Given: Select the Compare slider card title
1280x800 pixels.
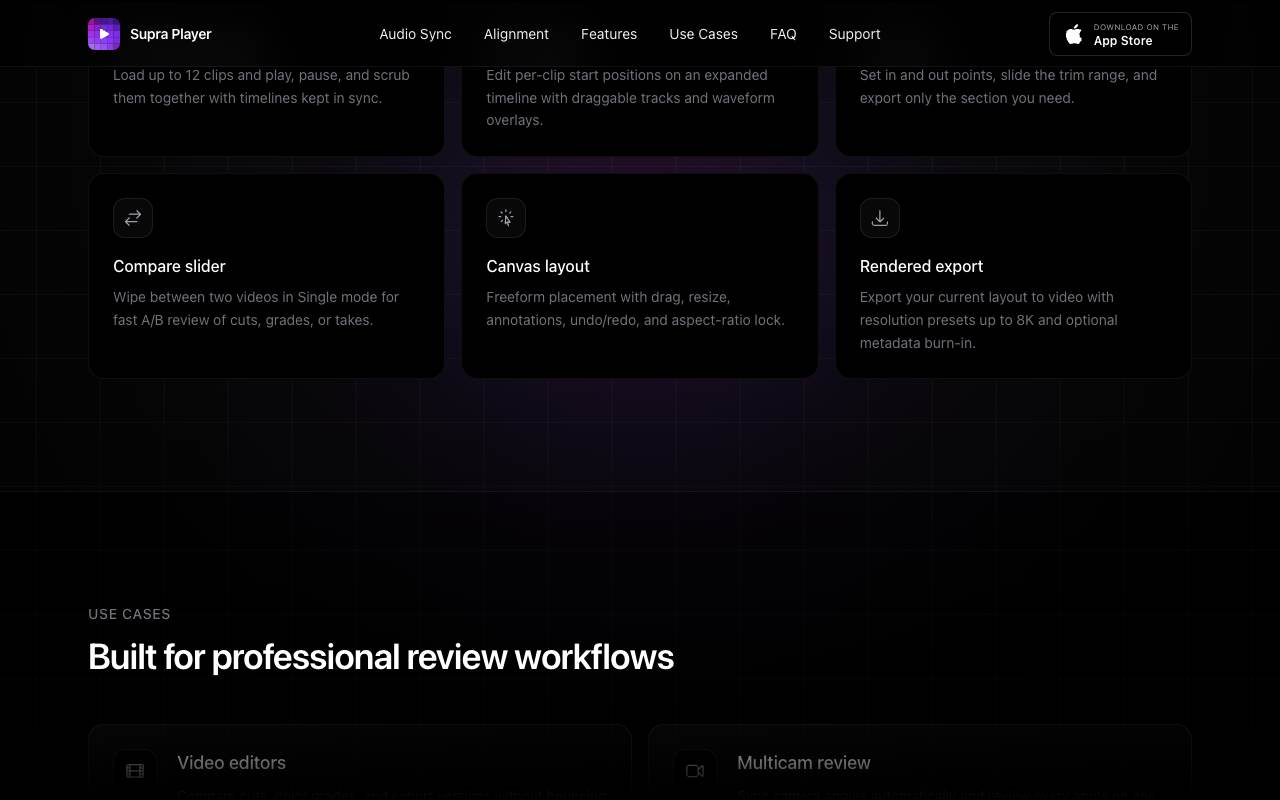Looking at the screenshot, I should click(169, 266).
